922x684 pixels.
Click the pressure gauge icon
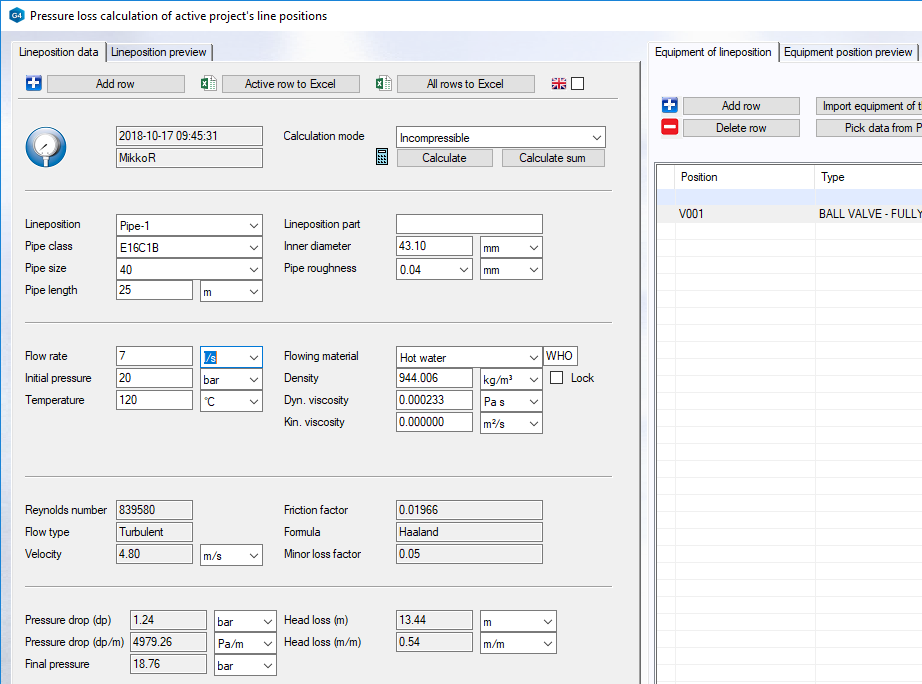[44, 146]
